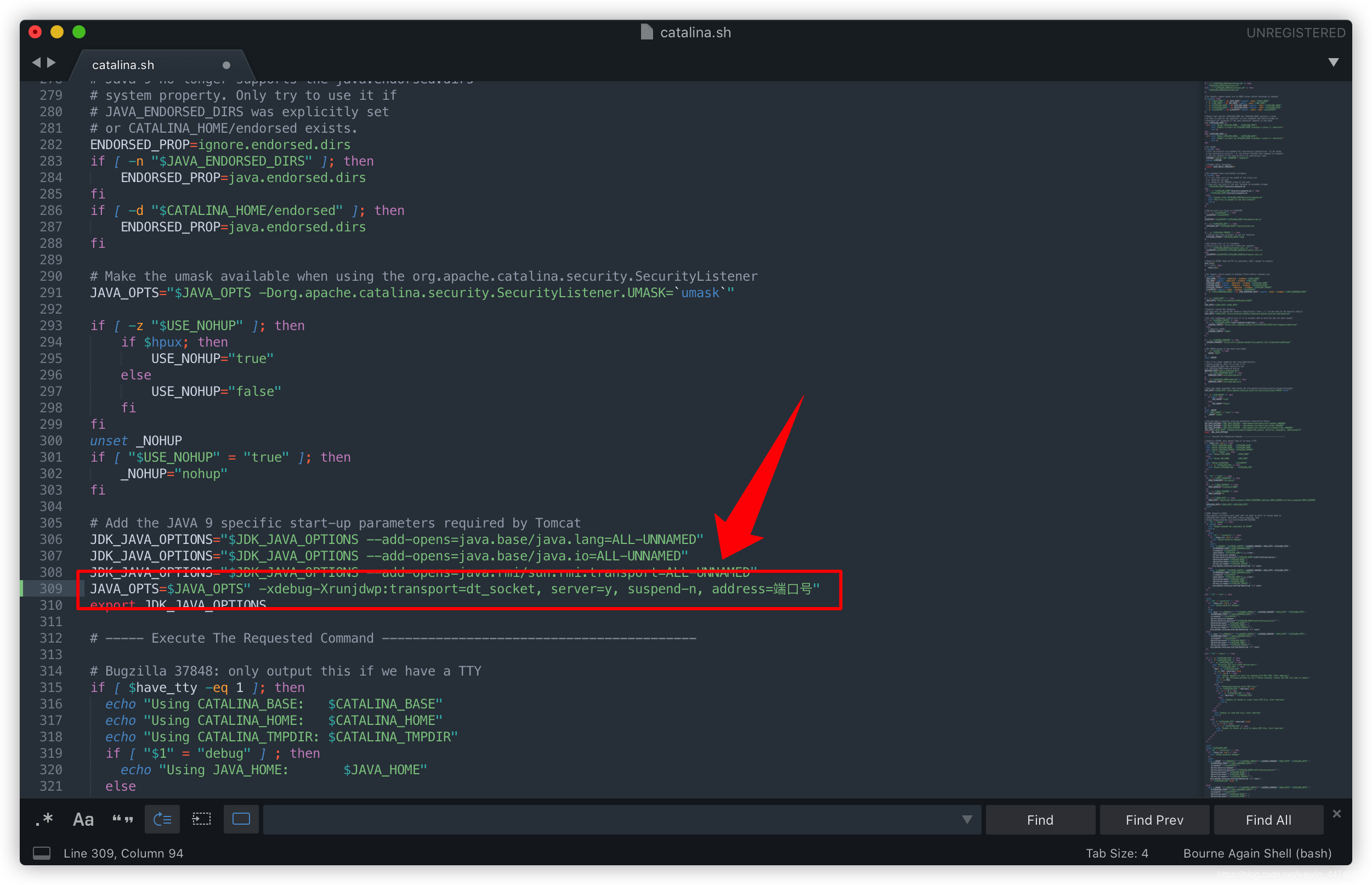Click the _NOHUP="nohup" assignment
Viewport: 1372px width, 885px height.
coord(174,474)
